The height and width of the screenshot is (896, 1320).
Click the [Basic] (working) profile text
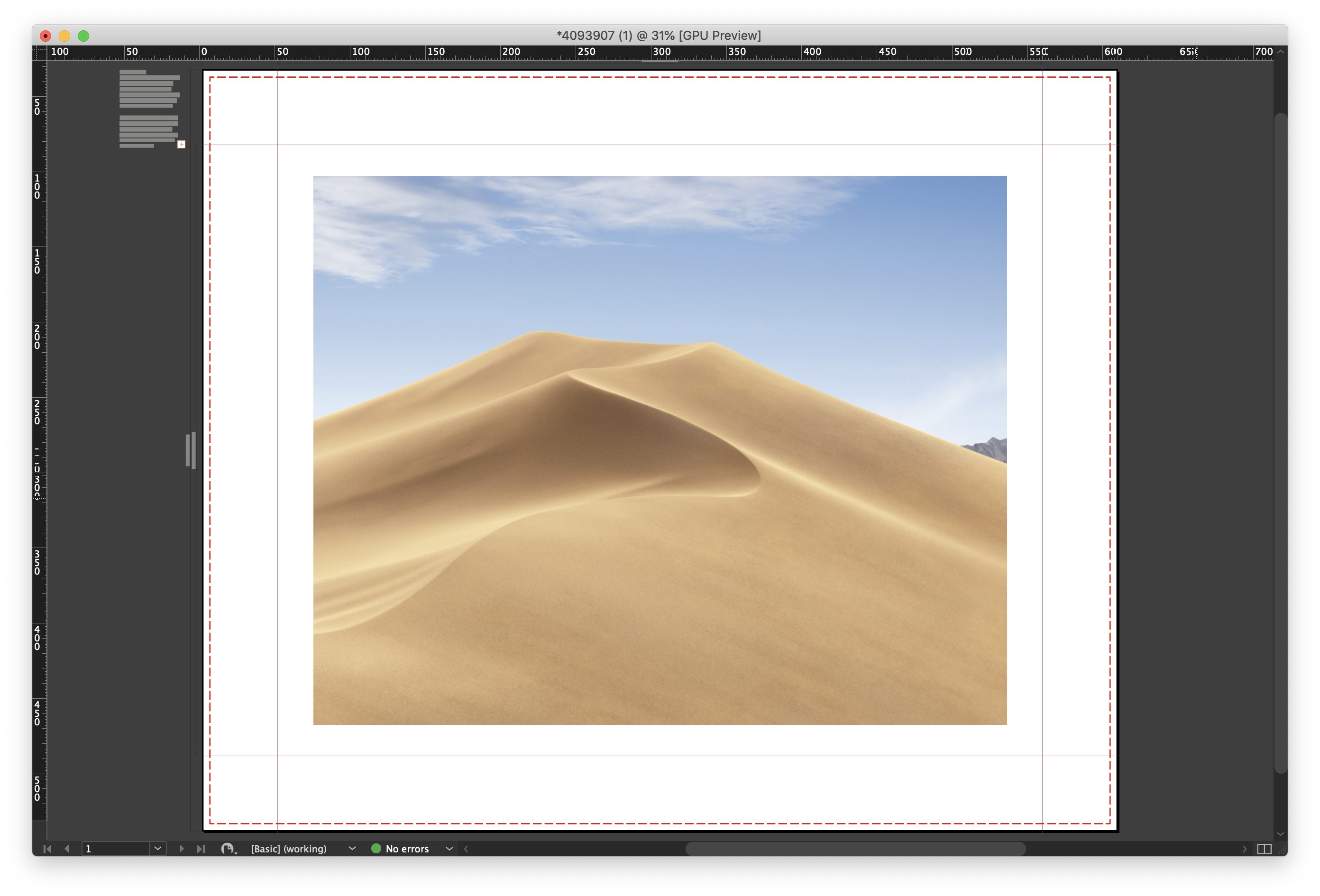[x=289, y=849]
